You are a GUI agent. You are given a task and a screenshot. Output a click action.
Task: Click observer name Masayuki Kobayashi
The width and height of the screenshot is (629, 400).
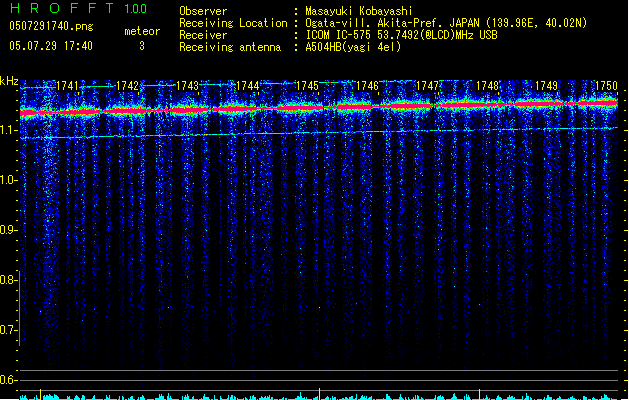click(359, 11)
